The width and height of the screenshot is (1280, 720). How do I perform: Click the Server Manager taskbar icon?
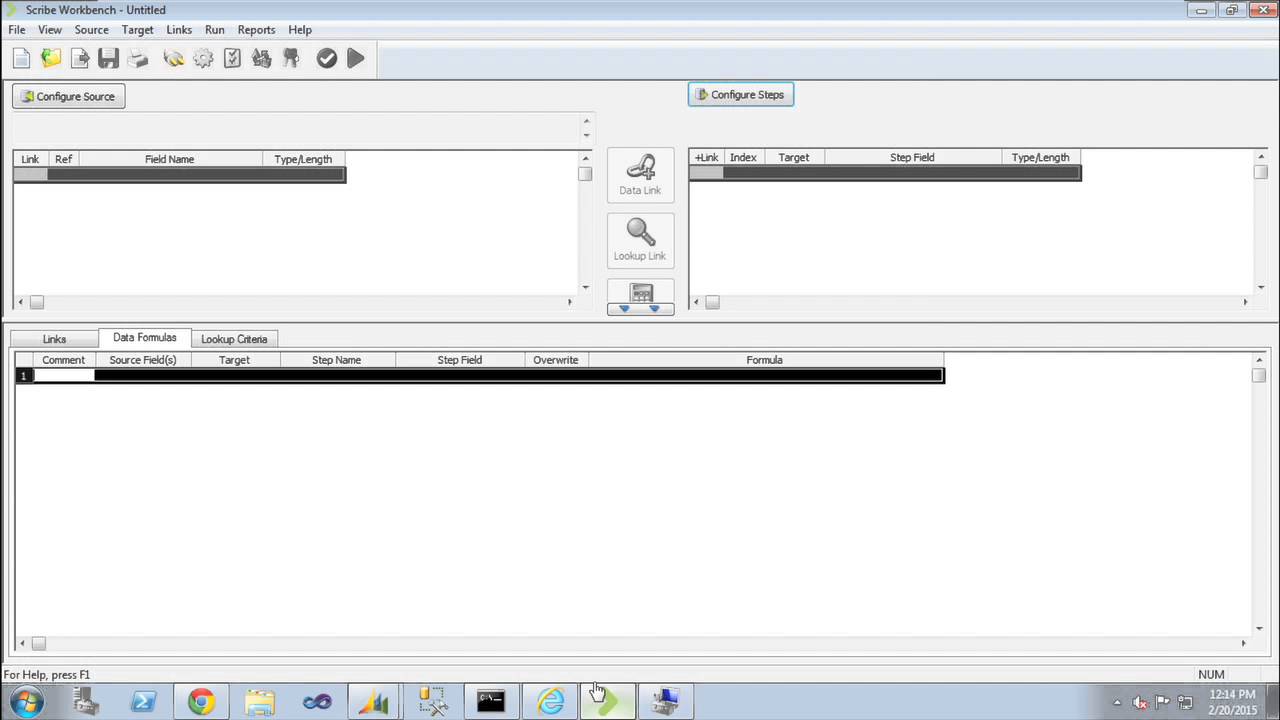pyautogui.click(x=85, y=702)
